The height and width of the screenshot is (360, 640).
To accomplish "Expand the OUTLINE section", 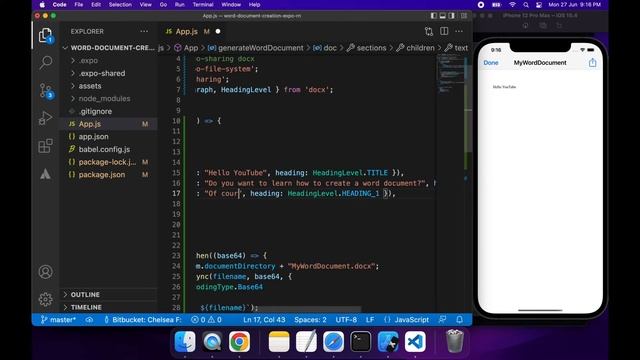I will pyautogui.click(x=108, y=295).
